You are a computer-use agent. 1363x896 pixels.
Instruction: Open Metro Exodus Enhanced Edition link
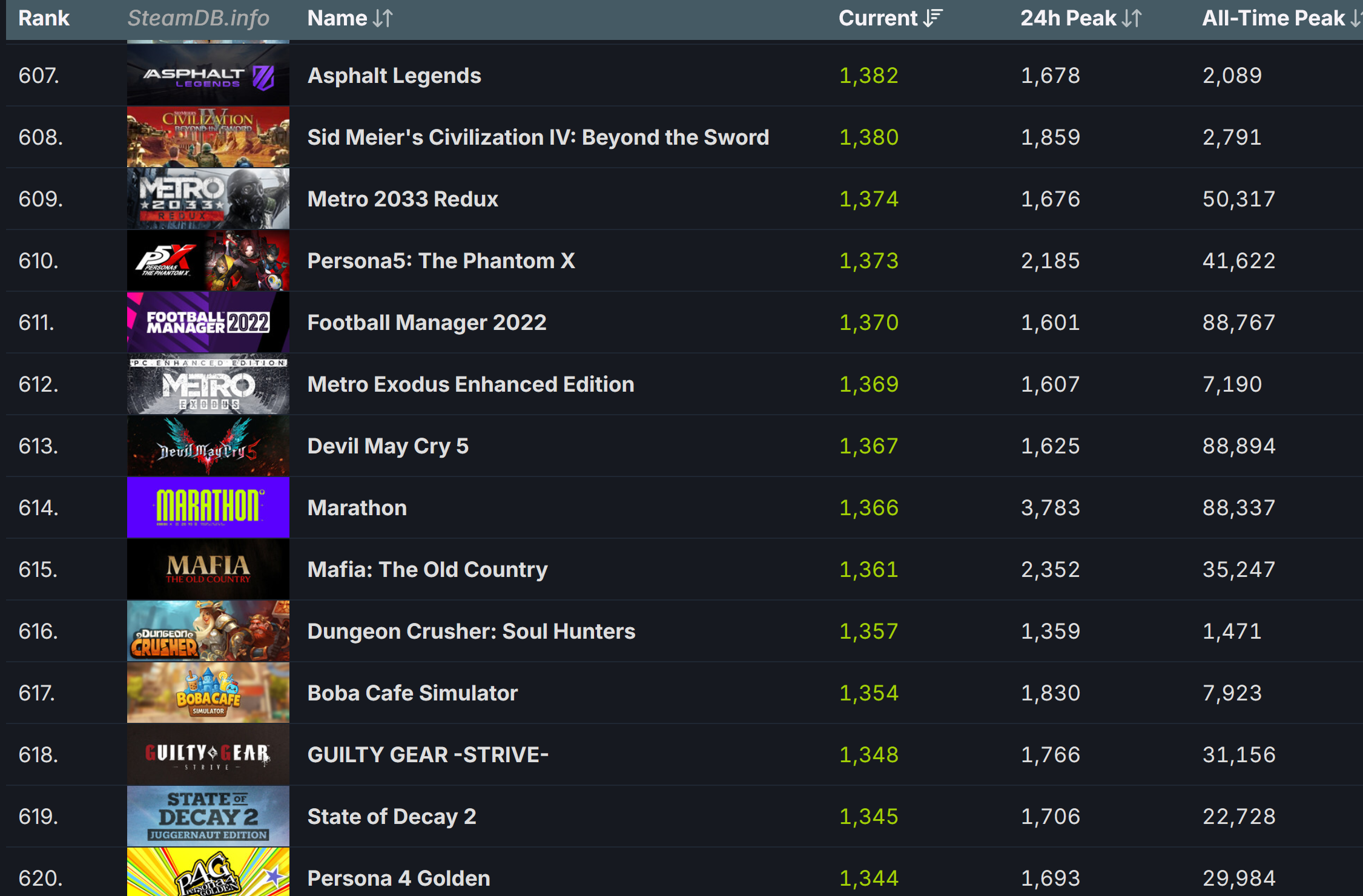pyautogui.click(x=471, y=384)
